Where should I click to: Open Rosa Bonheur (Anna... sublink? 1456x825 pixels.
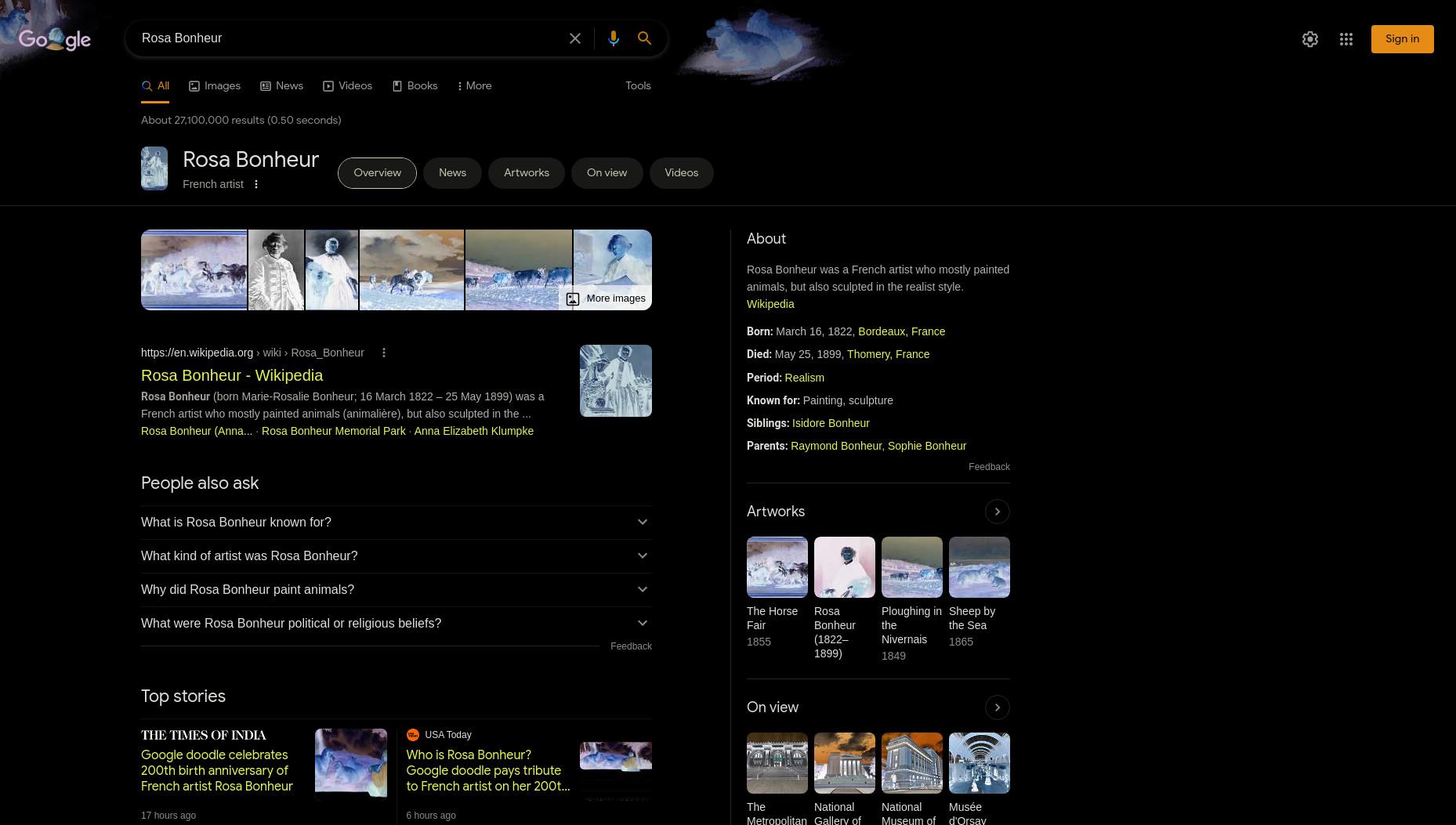point(197,431)
